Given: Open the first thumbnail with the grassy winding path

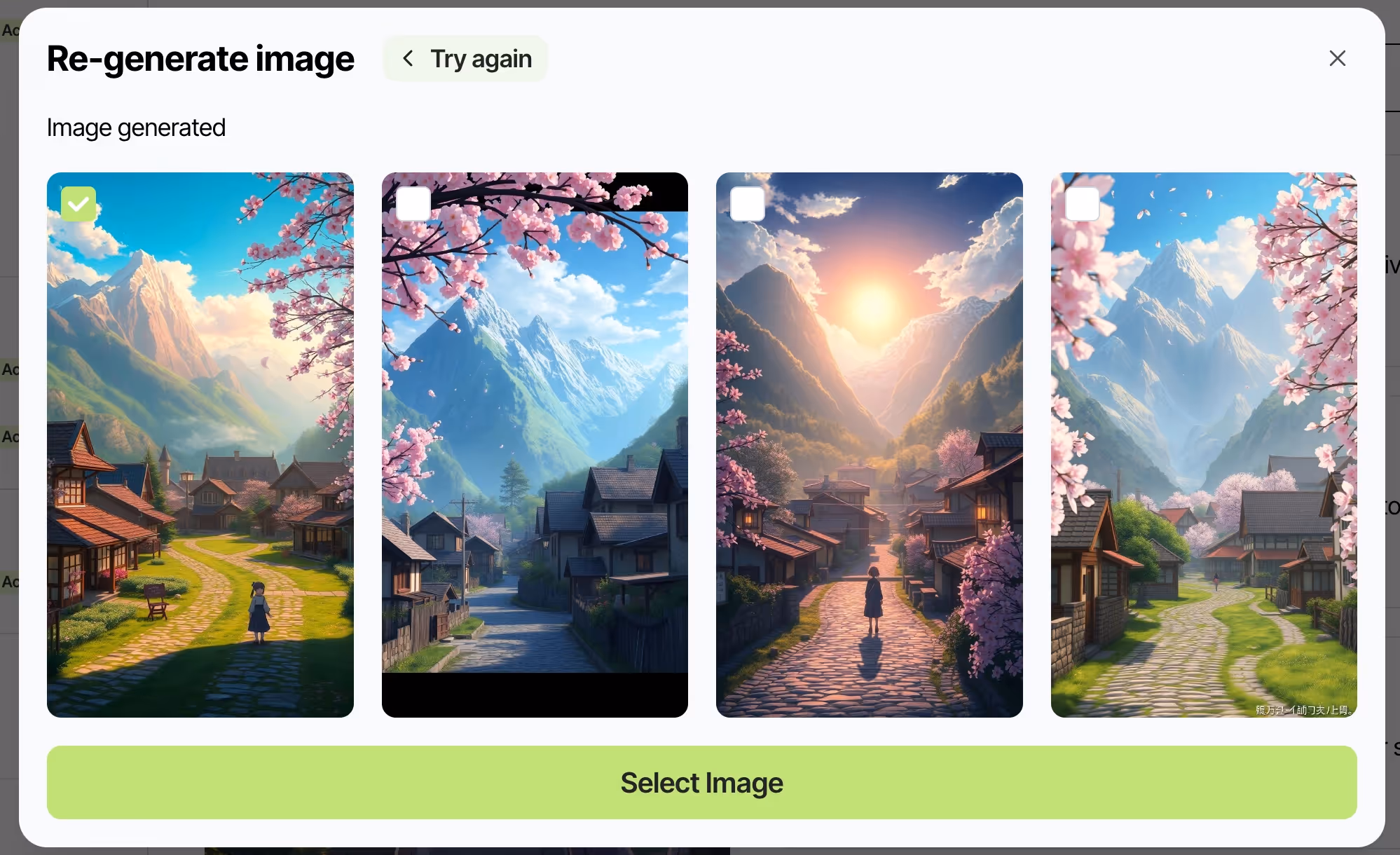Looking at the screenshot, I should 200,444.
